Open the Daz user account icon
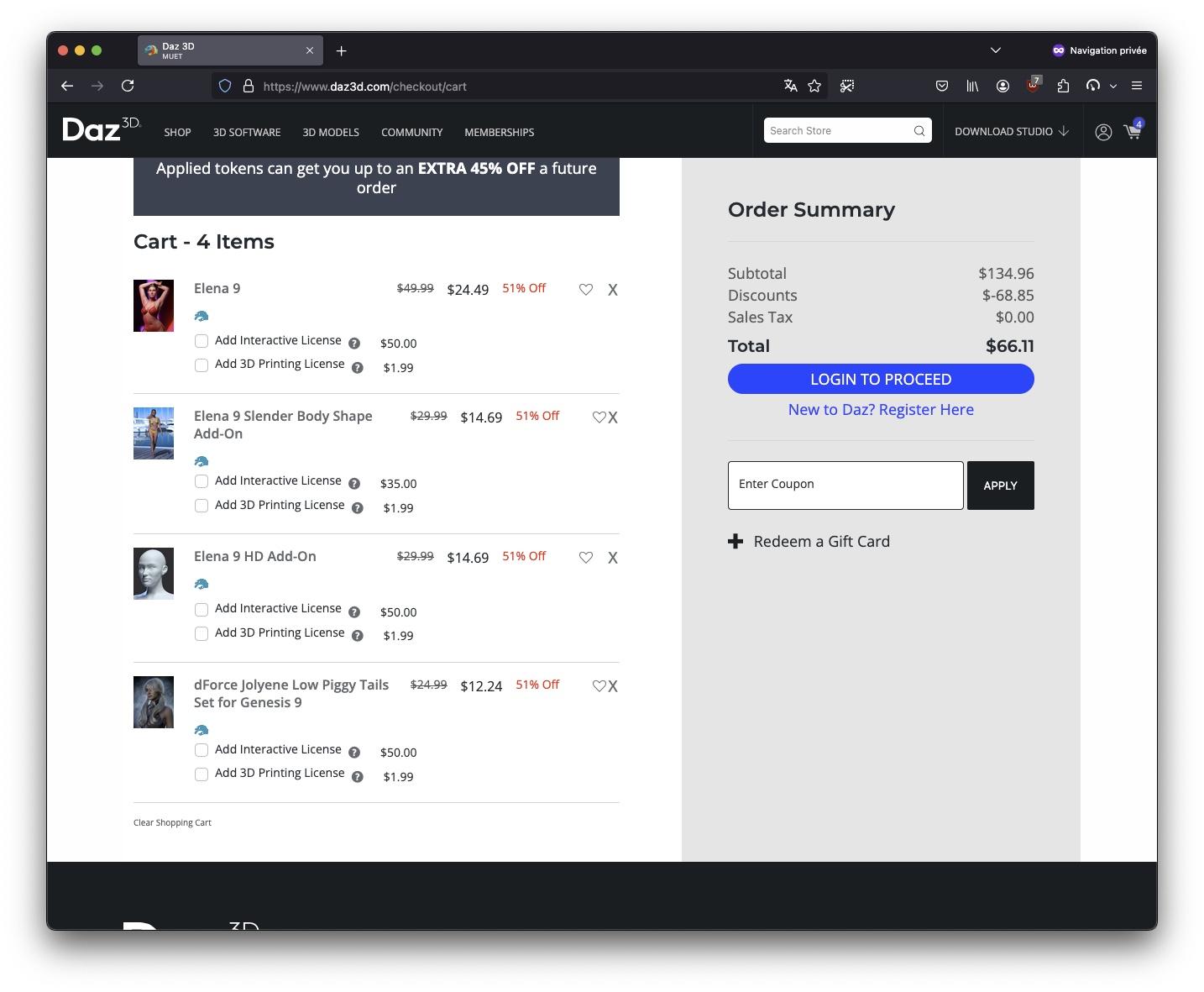 pyautogui.click(x=1103, y=132)
